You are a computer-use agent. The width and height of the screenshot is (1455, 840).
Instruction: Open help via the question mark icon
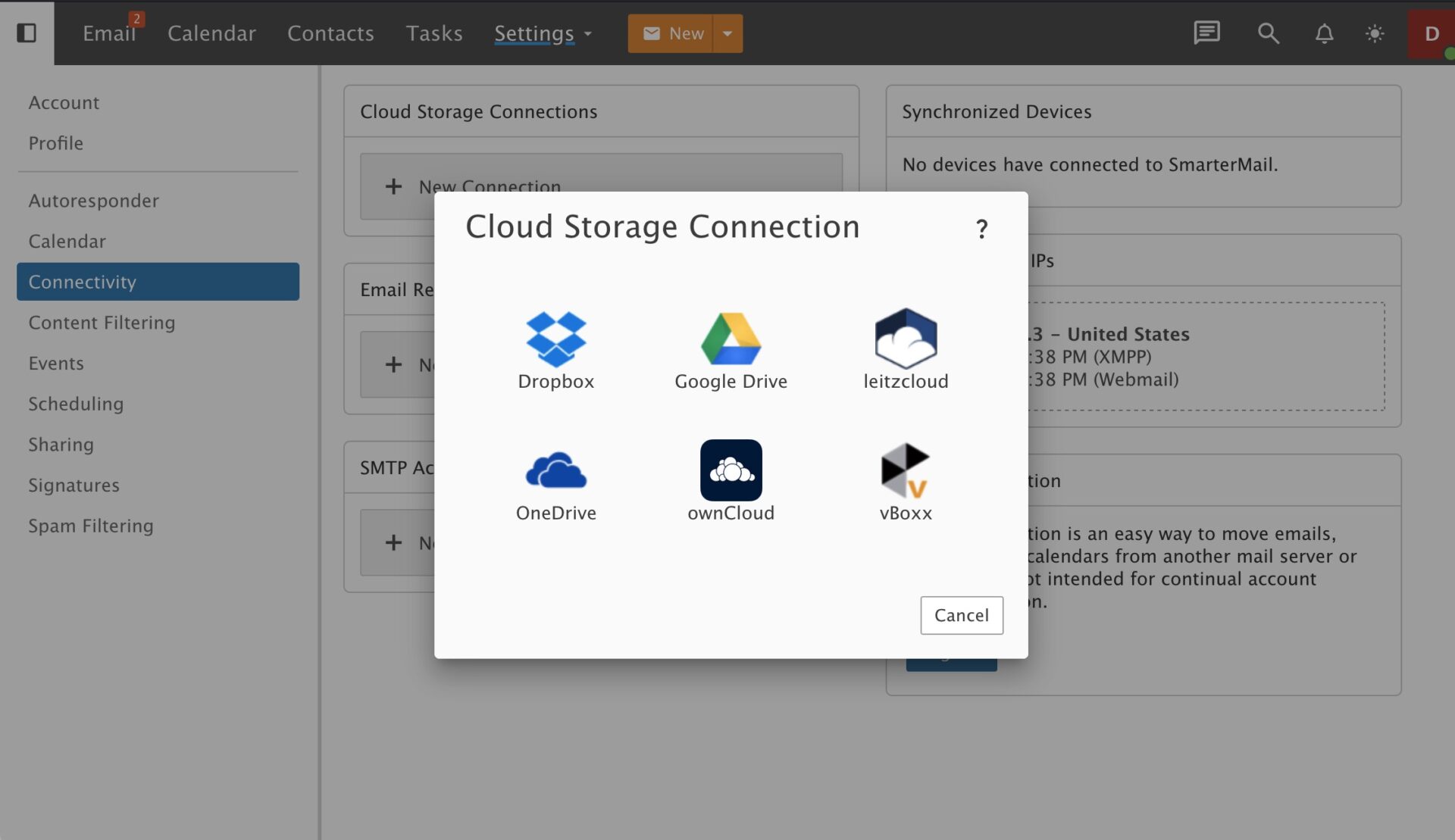[x=981, y=229]
